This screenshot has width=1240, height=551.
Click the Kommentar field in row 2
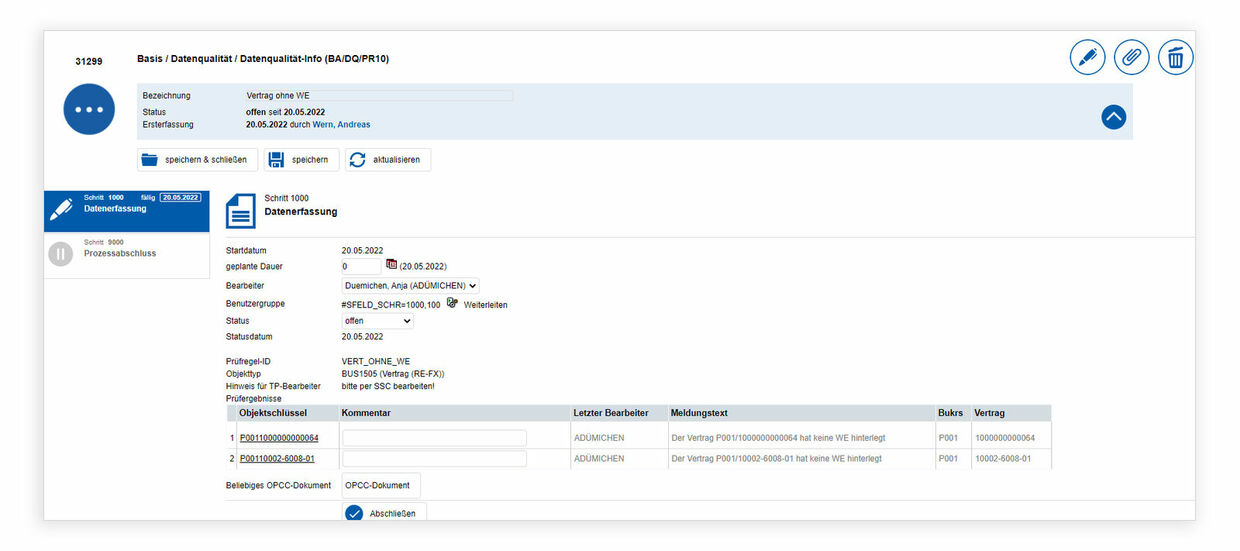[x=434, y=459]
